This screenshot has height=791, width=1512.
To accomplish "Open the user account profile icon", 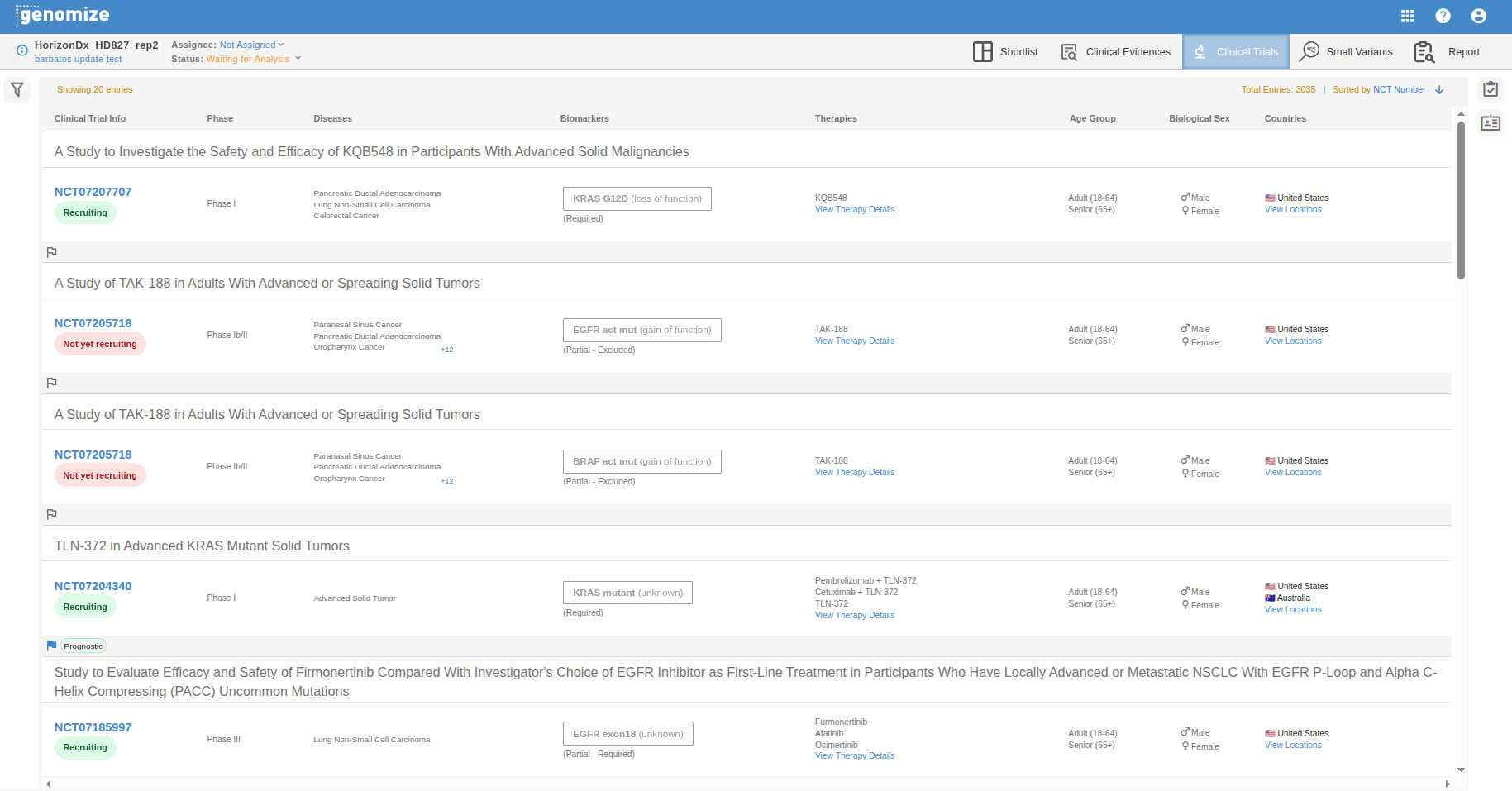I will (1478, 16).
